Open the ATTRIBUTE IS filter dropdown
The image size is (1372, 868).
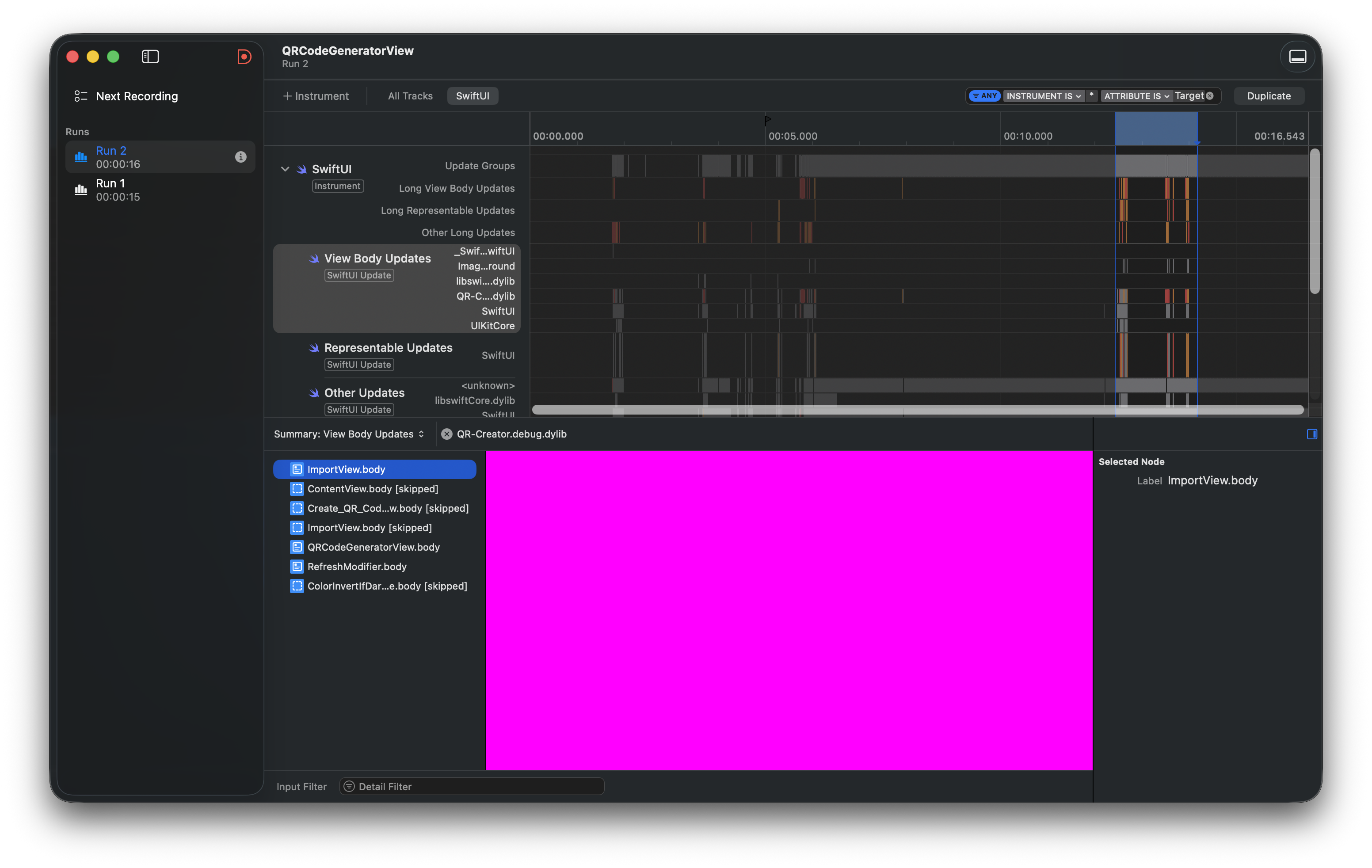(x=1136, y=96)
